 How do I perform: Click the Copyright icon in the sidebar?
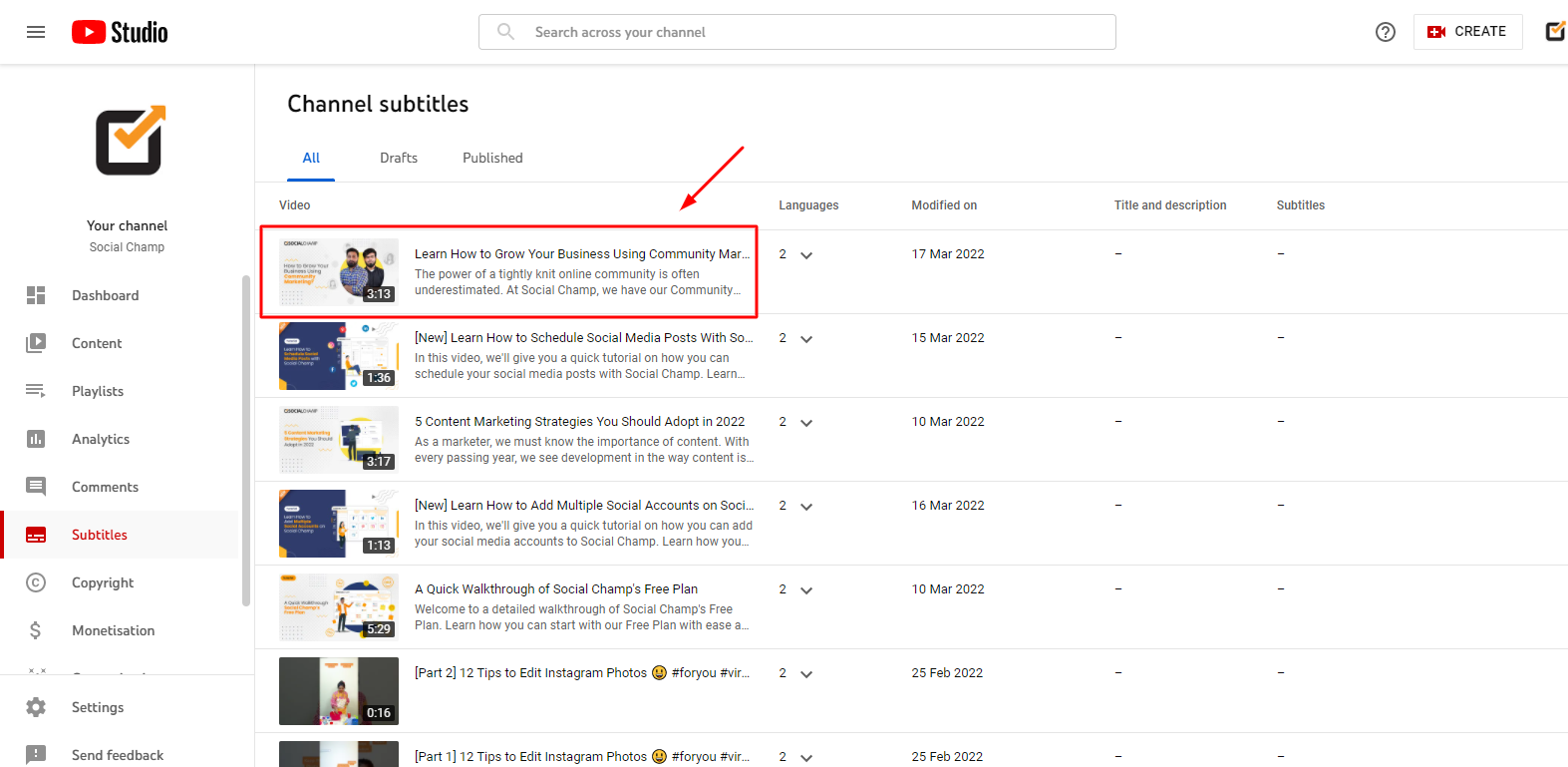pos(36,582)
